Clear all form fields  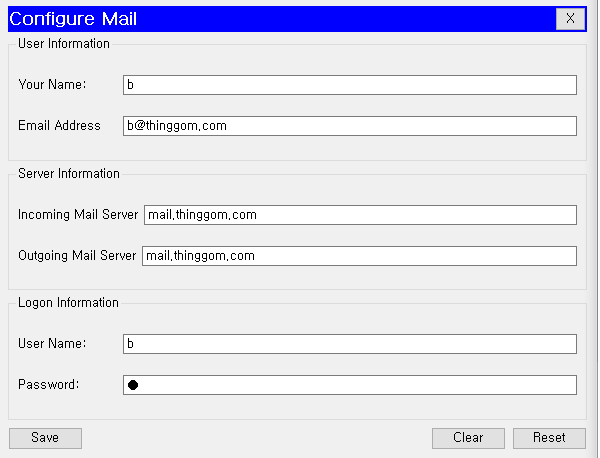468,438
